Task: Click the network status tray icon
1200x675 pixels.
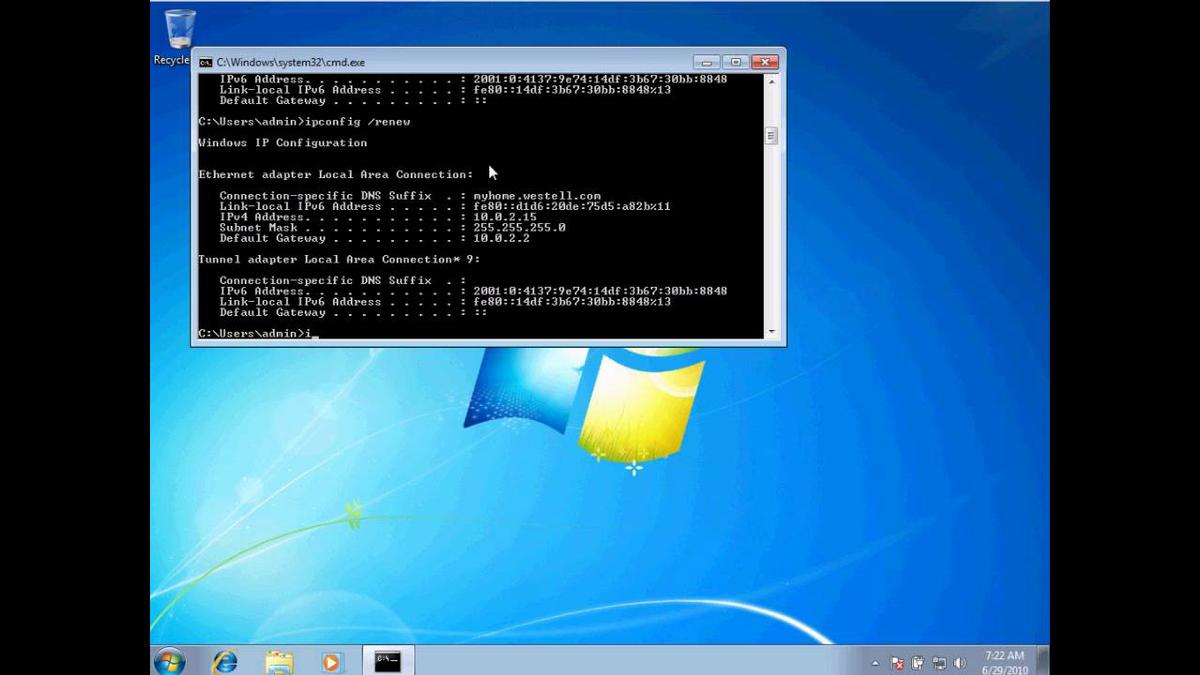Action: point(940,662)
